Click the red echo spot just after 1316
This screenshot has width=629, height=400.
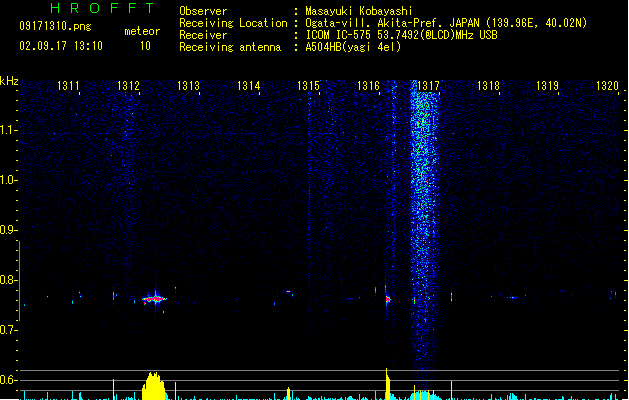[388, 299]
